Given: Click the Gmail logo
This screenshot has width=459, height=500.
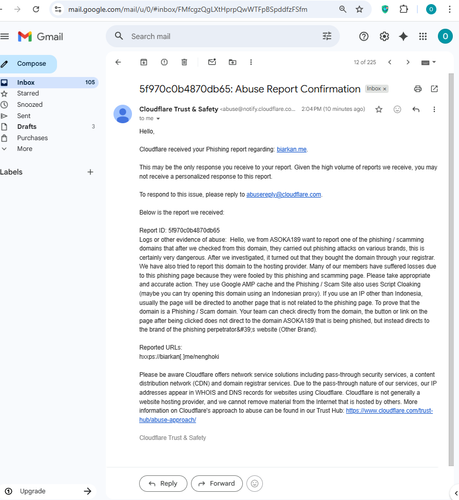Looking at the screenshot, I should [x=40, y=36].
